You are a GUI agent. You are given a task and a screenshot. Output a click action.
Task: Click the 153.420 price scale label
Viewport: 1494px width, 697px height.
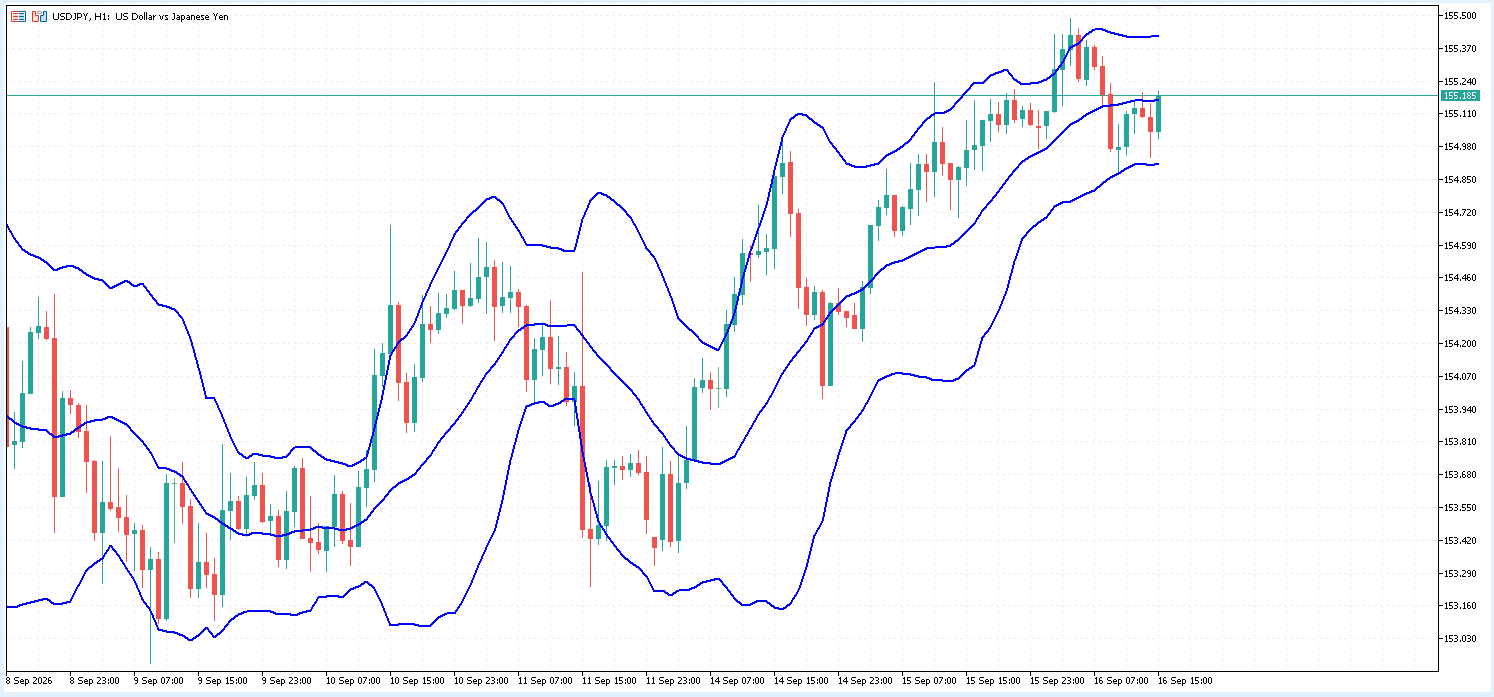(x=1460, y=541)
